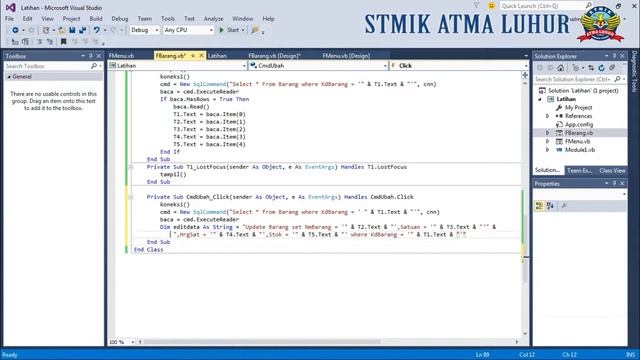Click the Refresh icon in Solution Explorer
This screenshot has height=360, width=640.
601,68
